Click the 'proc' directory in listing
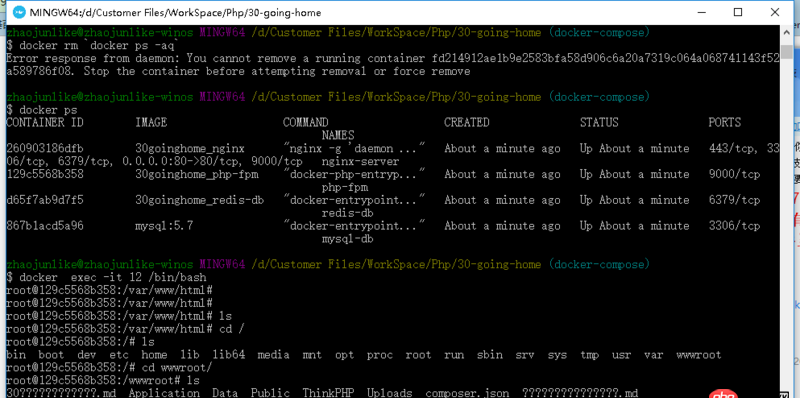Viewport: 800px width, 398px height. pyautogui.click(x=380, y=355)
